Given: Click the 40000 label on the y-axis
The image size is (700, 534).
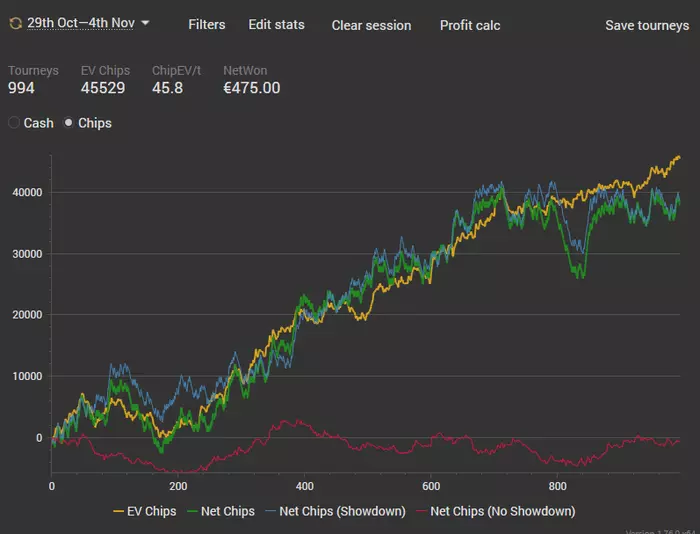Looking at the screenshot, I should [26, 192].
